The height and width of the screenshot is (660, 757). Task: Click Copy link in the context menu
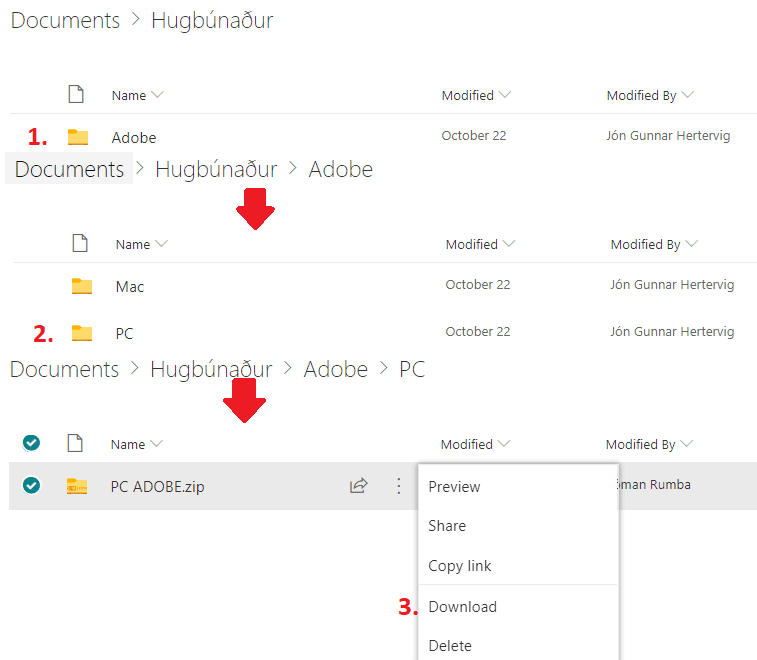pyautogui.click(x=459, y=566)
